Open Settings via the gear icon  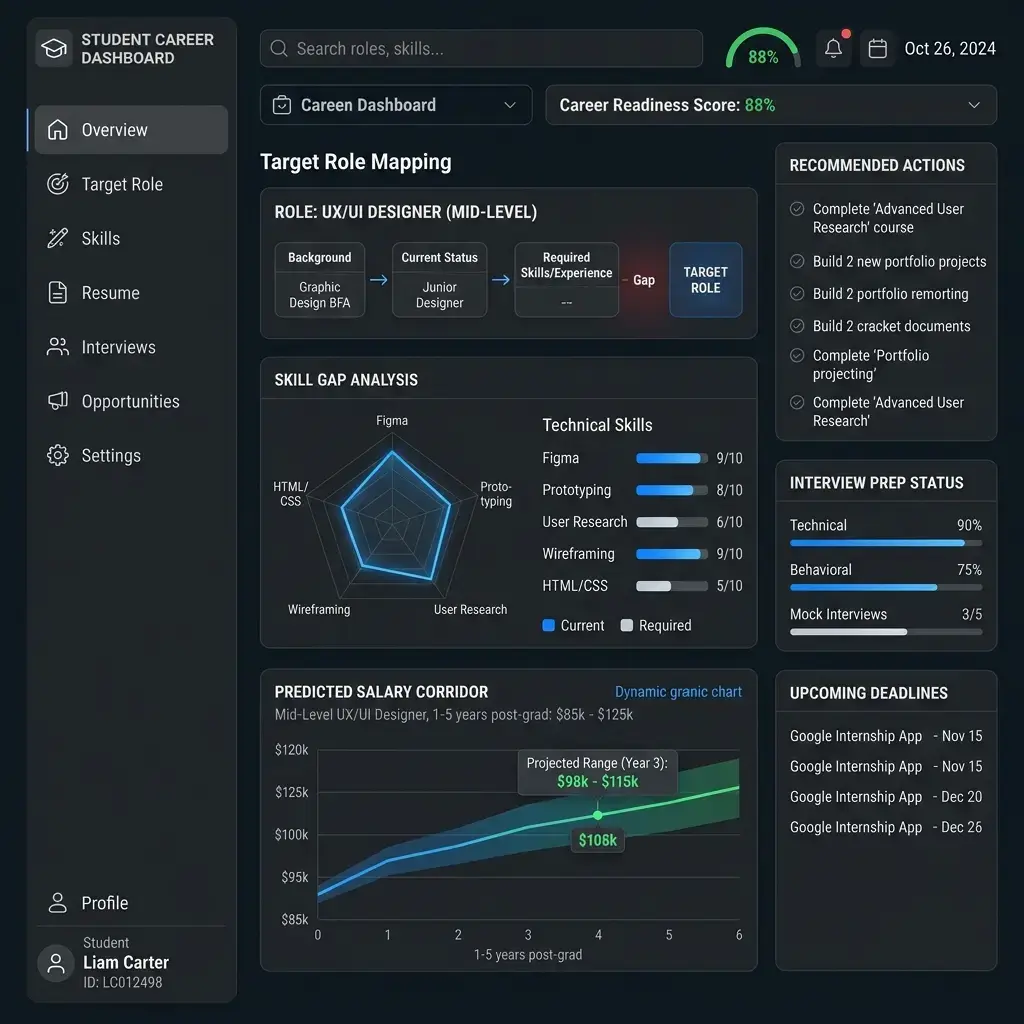click(57, 455)
